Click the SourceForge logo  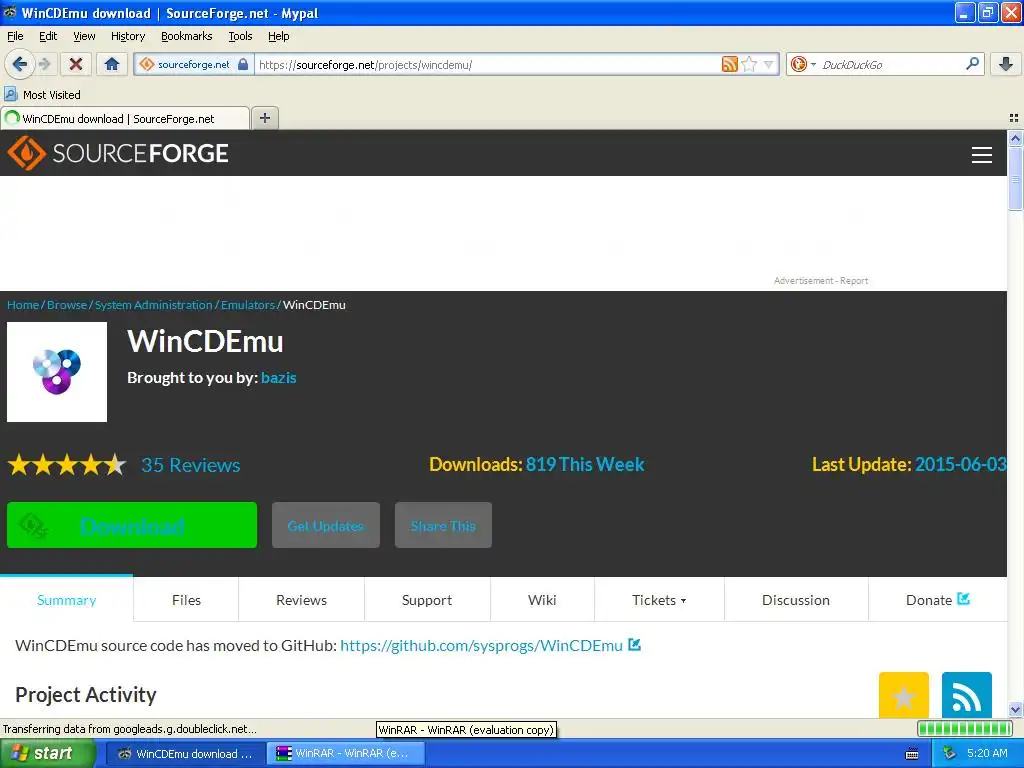coord(118,153)
